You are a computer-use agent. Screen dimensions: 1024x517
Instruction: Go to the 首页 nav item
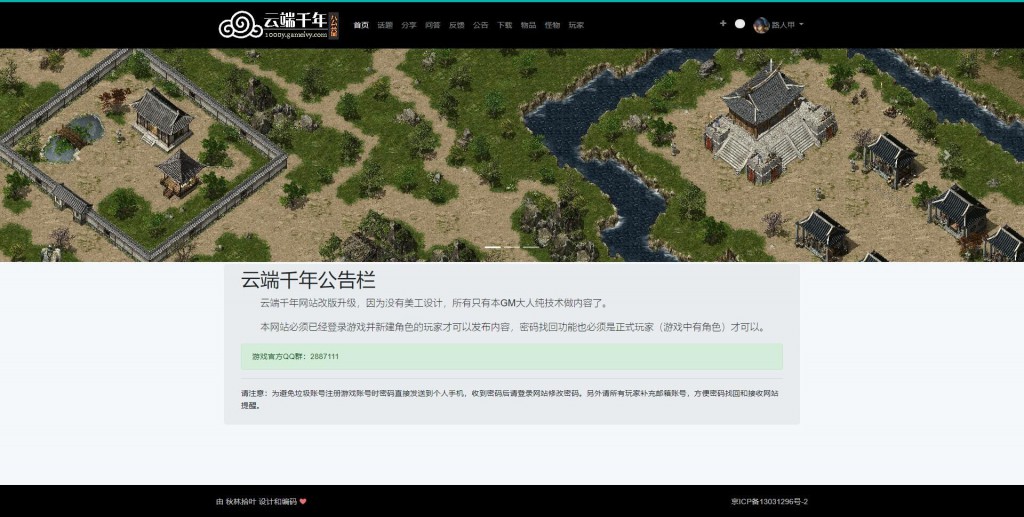[361, 25]
